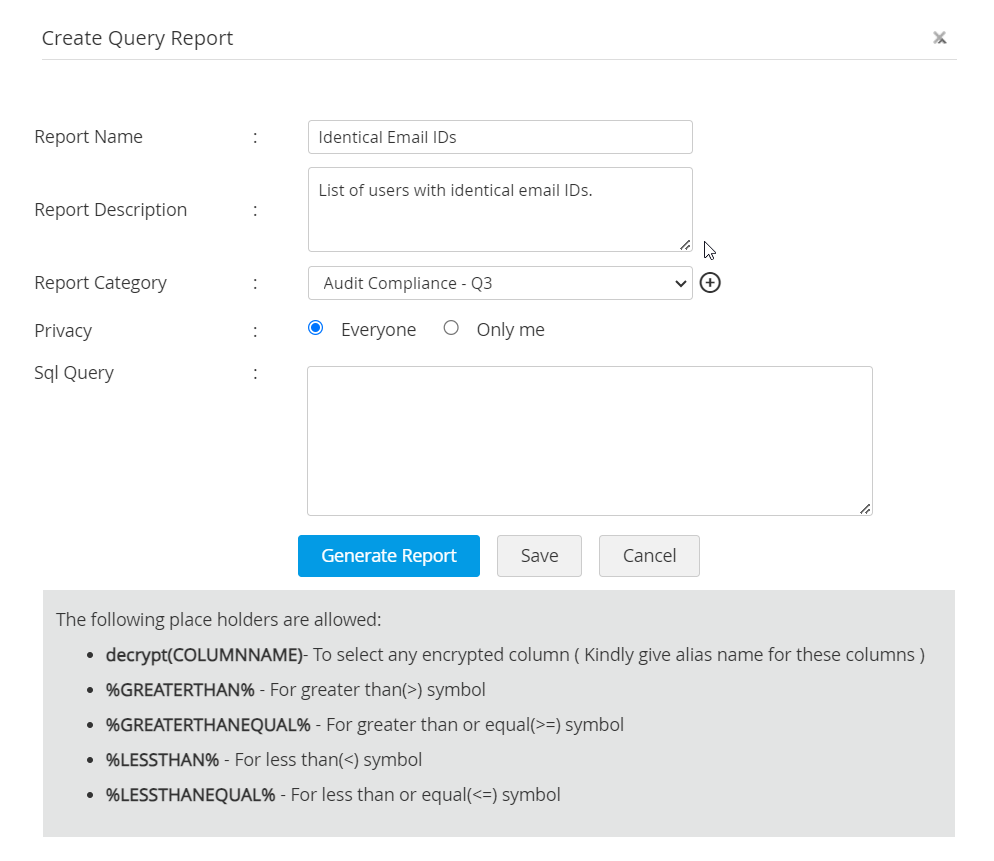994x861 pixels.
Task: Save the query report
Action: [x=539, y=556]
